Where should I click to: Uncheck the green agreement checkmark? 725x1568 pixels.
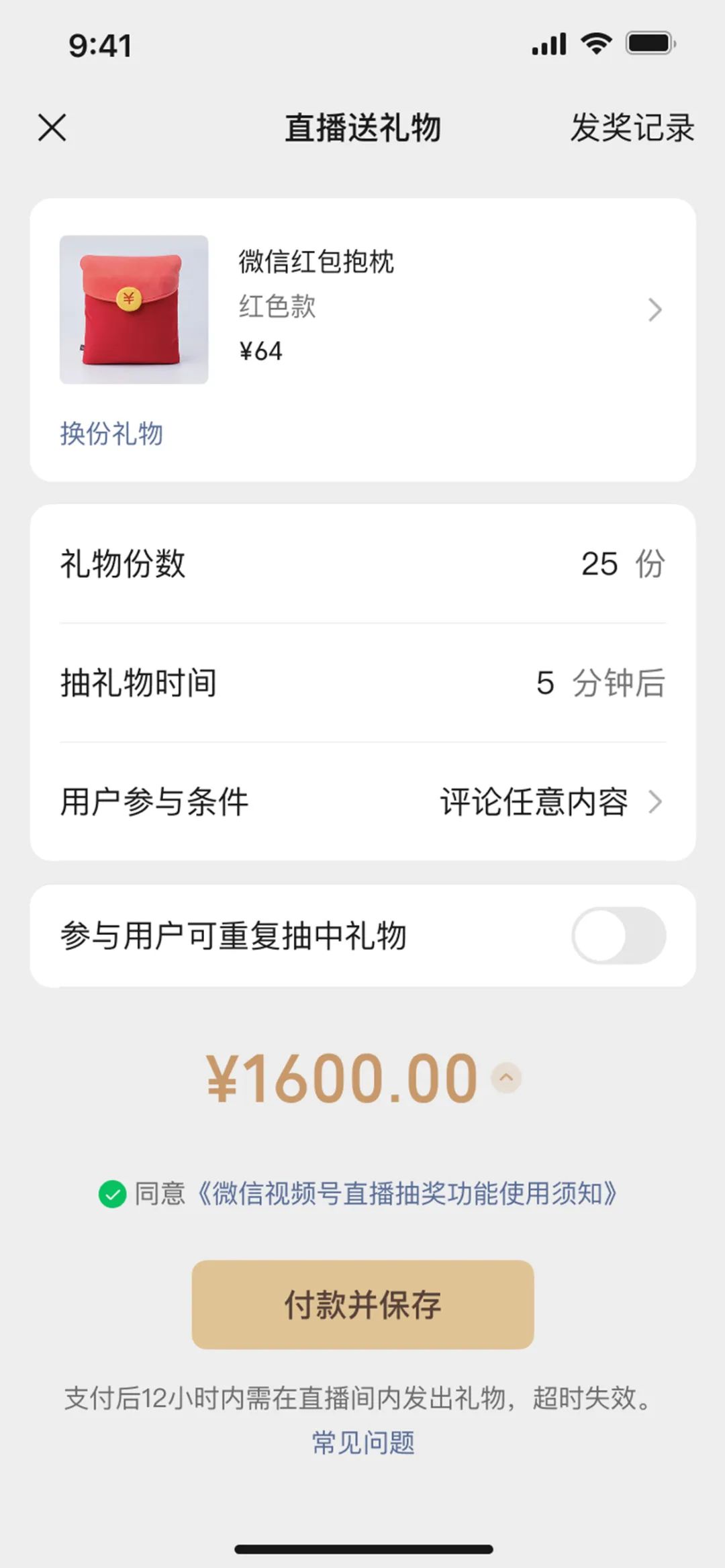(x=113, y=1194)
